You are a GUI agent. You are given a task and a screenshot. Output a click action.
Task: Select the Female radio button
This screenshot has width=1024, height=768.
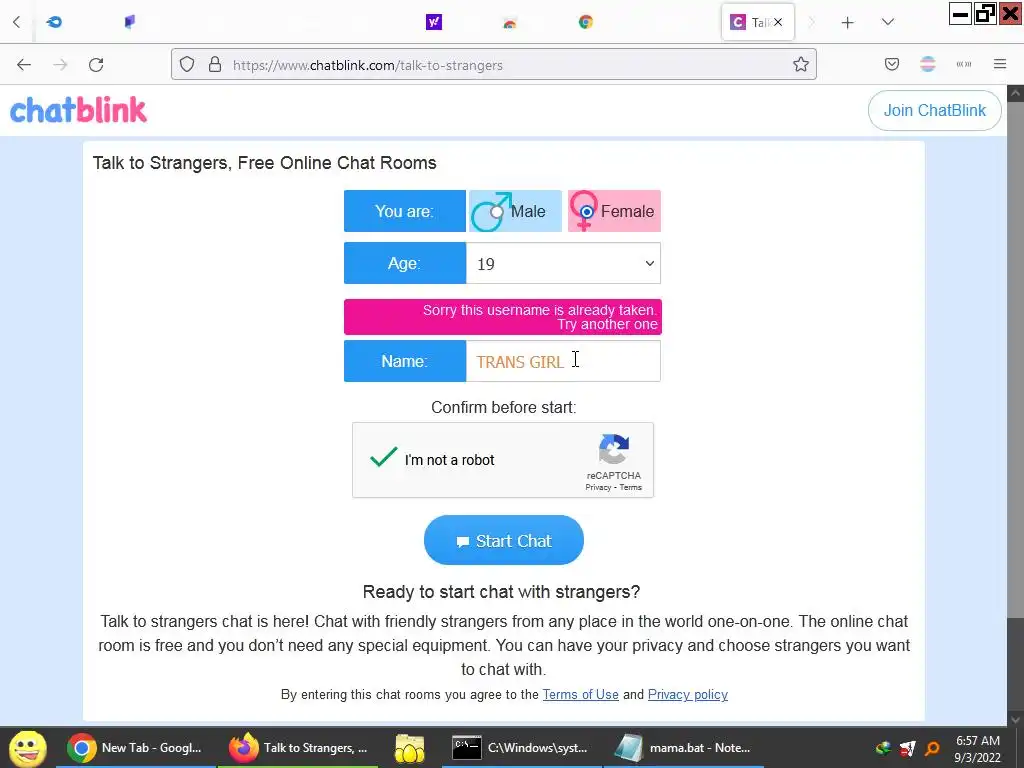586,212
